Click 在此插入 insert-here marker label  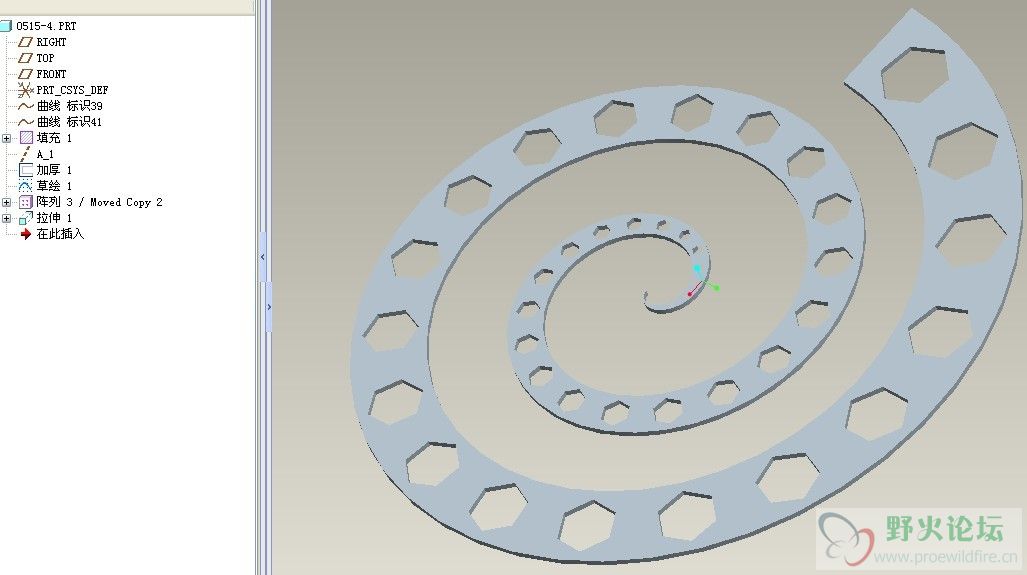click(x=60, y=234)
